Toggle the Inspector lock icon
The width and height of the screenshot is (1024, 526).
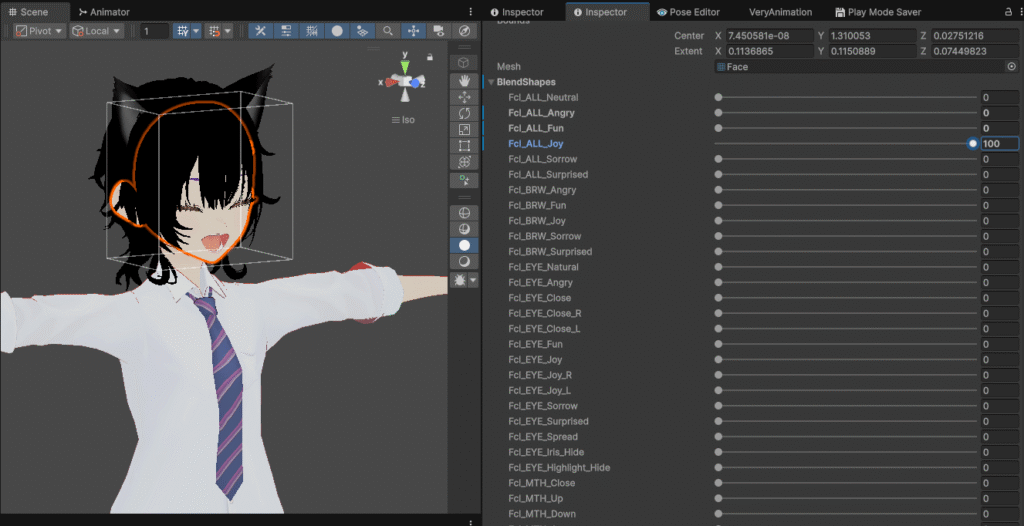point(1007,12)
